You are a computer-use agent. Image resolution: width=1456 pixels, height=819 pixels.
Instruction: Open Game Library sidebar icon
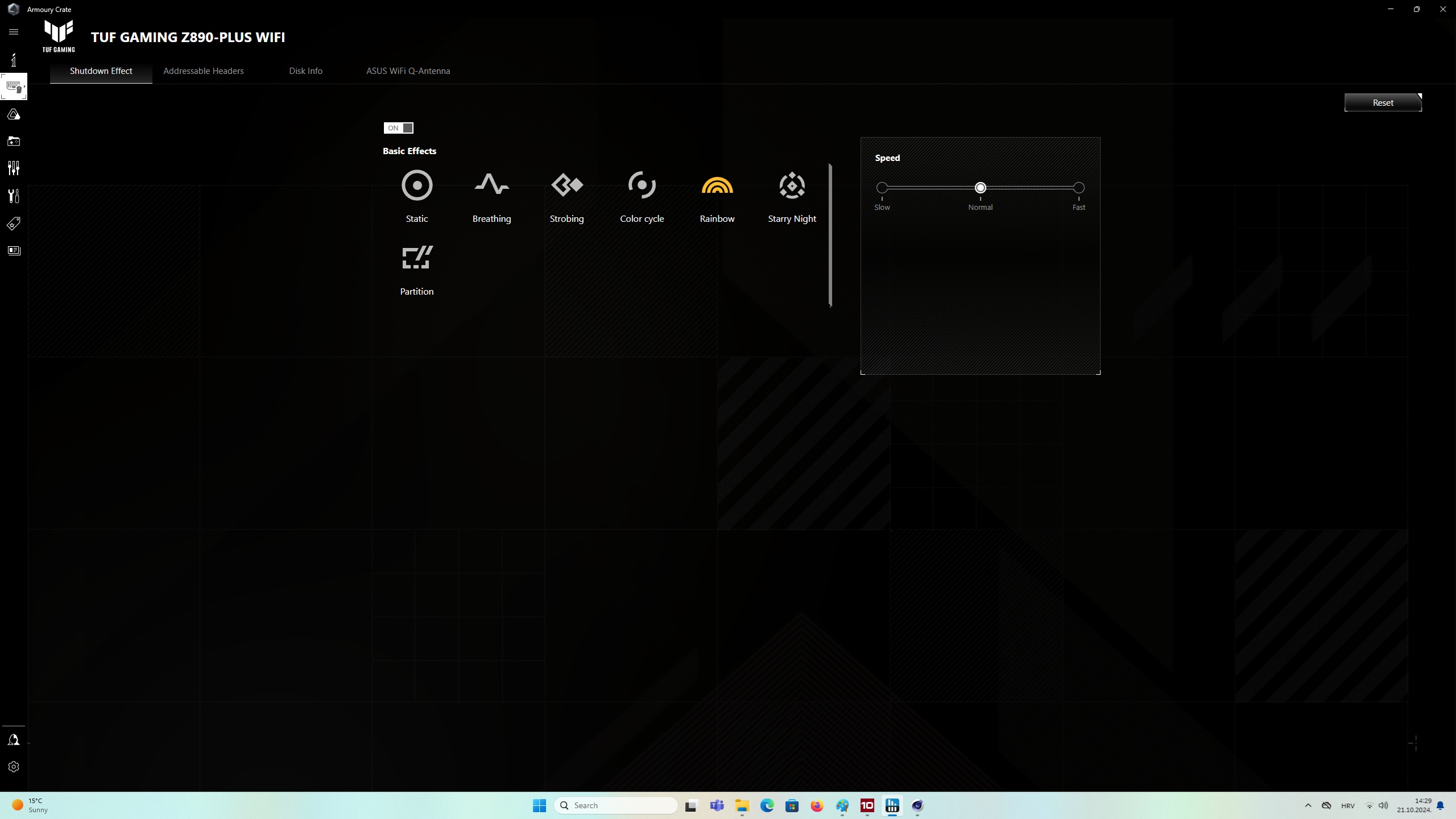(x=14, y=141)
